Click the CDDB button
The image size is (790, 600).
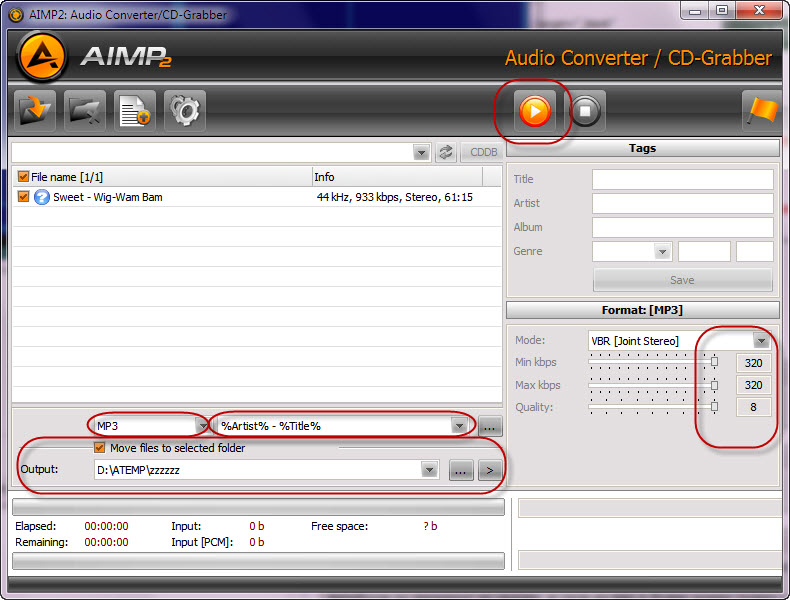(483, 152)
